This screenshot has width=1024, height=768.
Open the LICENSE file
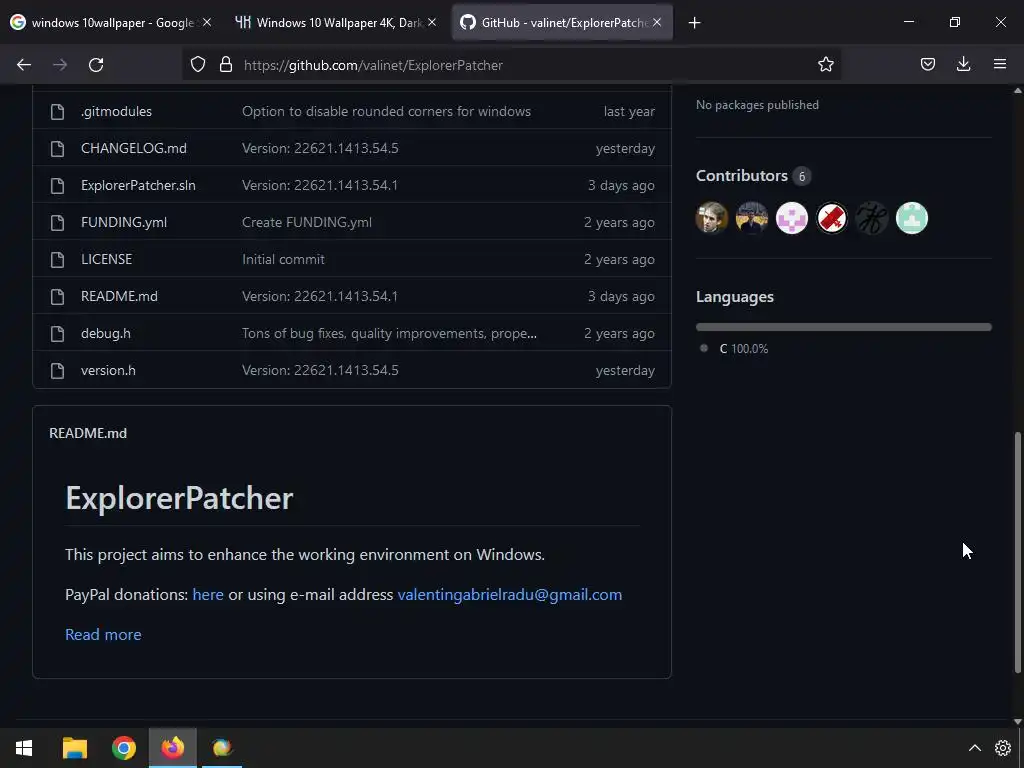[x=106, y=259]
